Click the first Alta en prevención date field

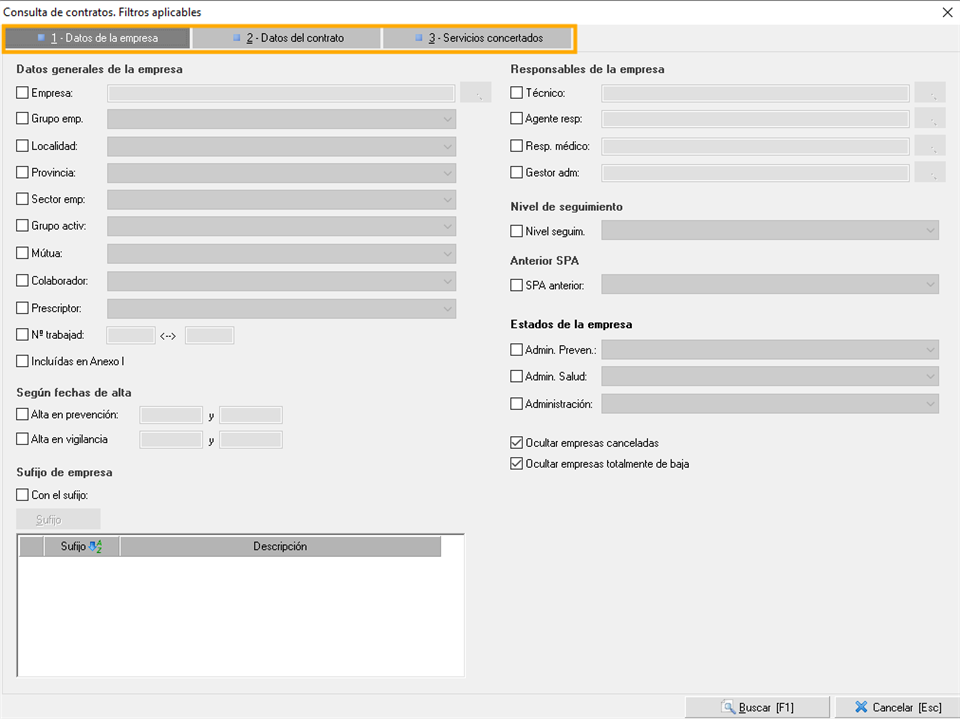pyautogui.click(x=171, y=415)
